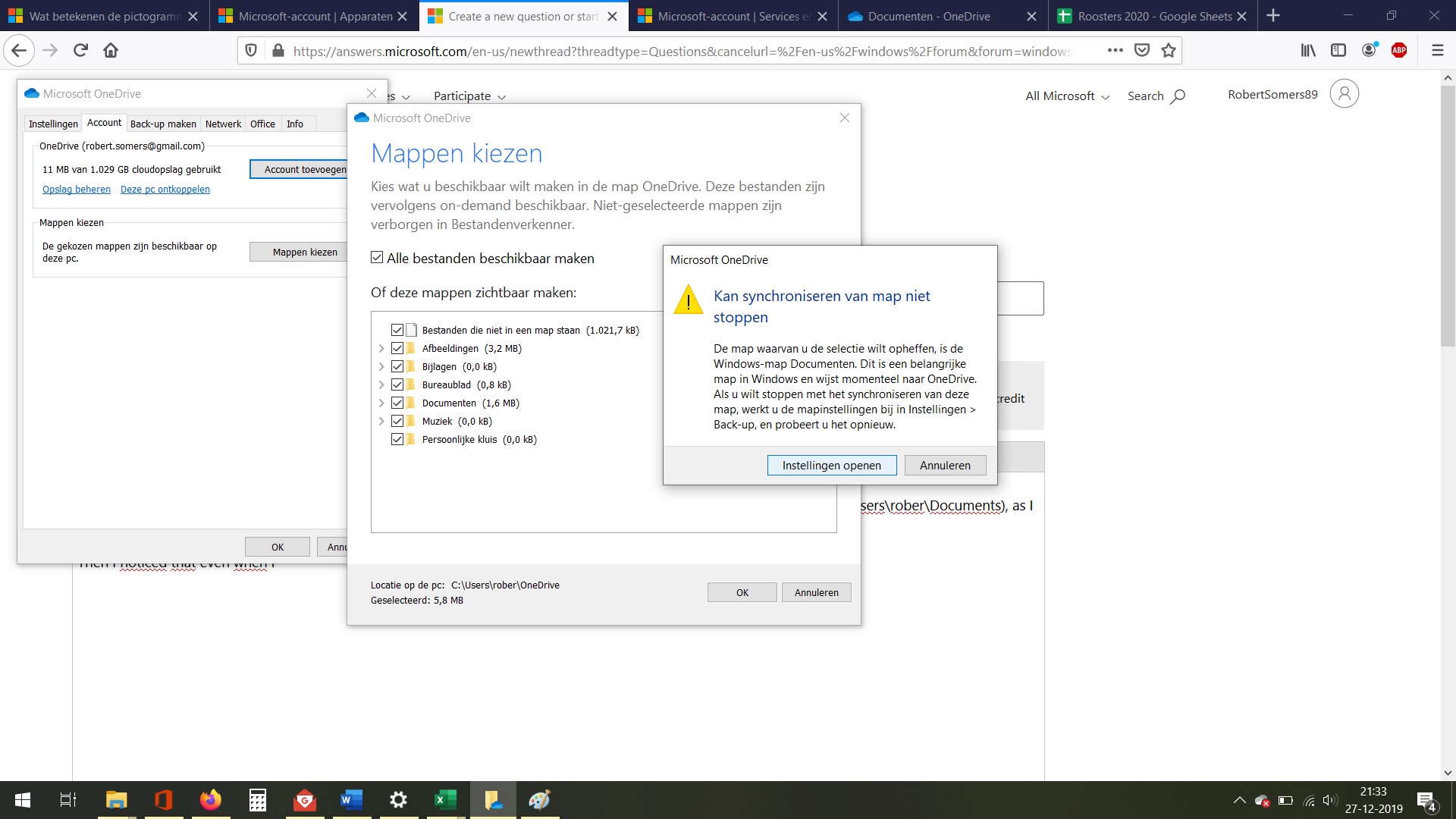Click the OneDrive tray icon with error
Screen dimensions: 1456x819
point(1263,801)
